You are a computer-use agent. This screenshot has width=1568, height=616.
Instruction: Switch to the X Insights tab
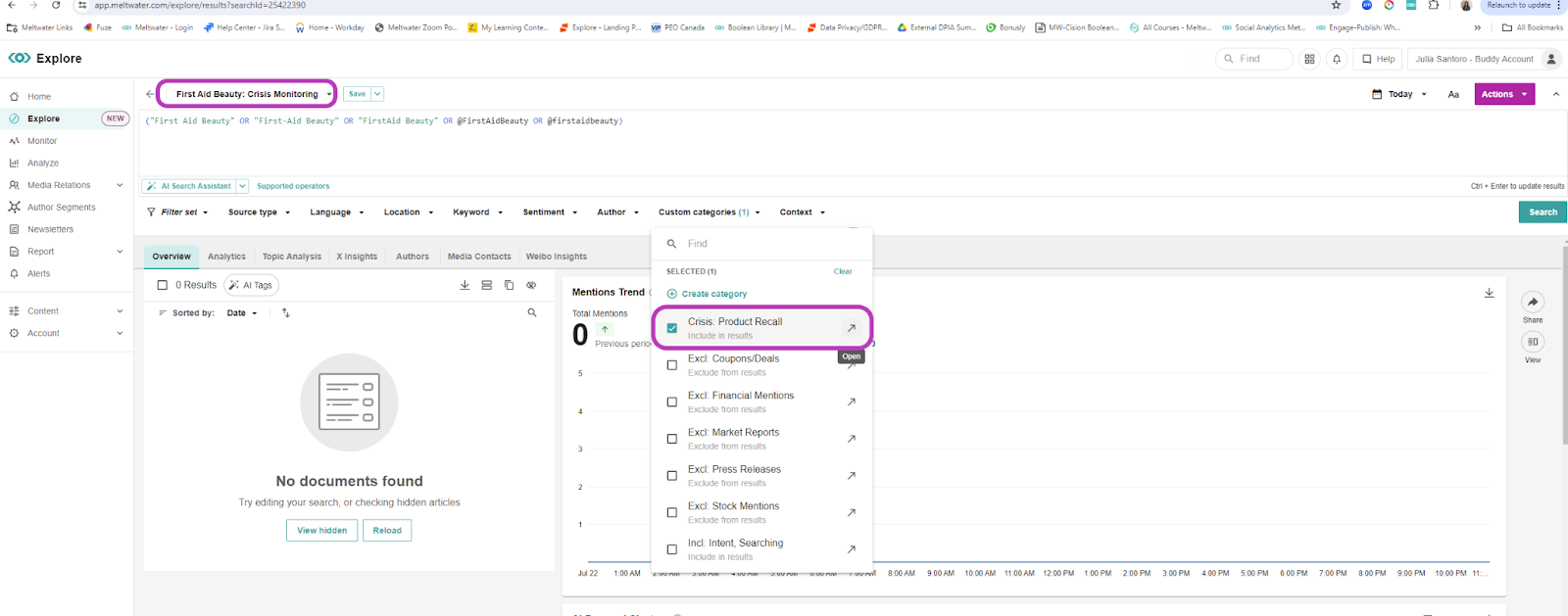357,257
